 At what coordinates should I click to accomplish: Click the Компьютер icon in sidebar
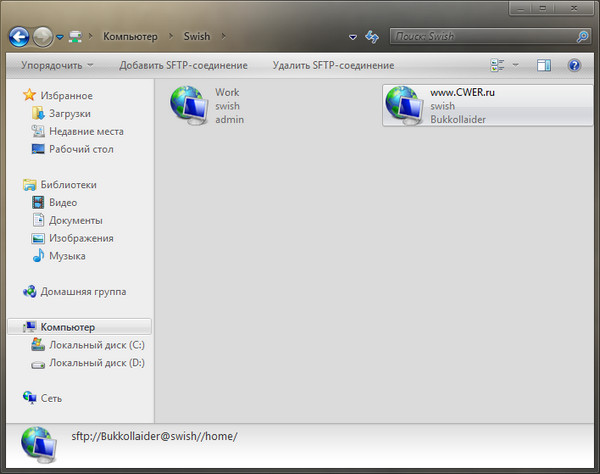(x=29, y=327)
